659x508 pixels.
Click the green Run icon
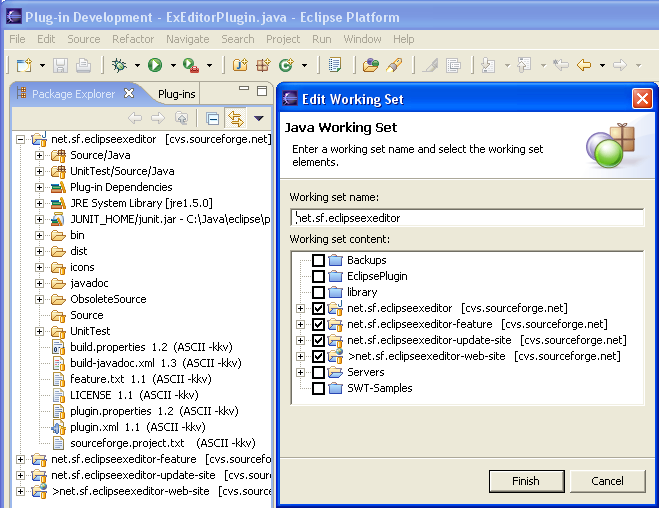click(x=155, y=65)
